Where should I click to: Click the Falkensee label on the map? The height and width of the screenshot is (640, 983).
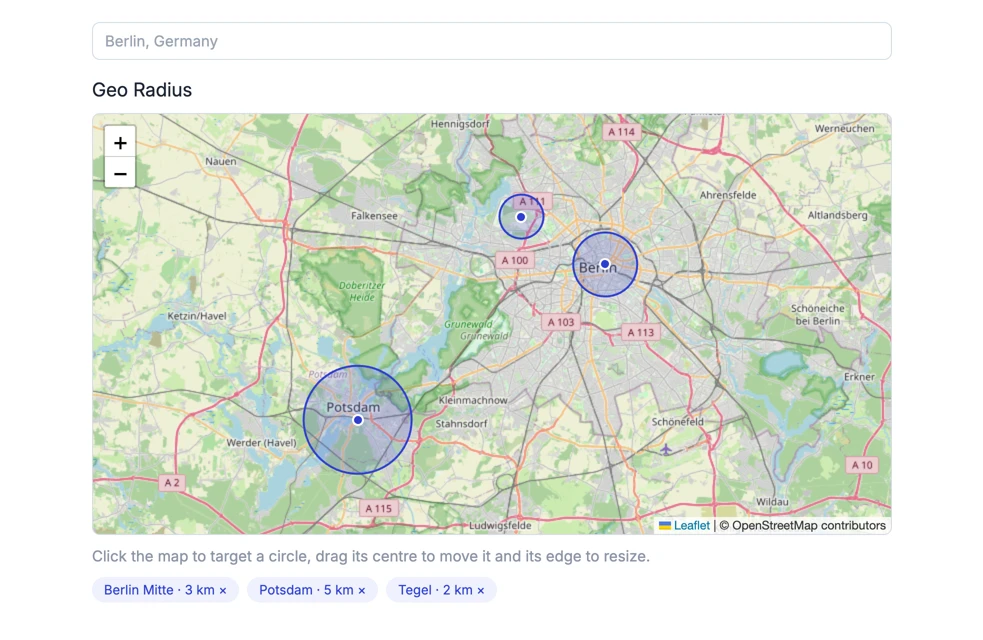click(x=374, y=216)
